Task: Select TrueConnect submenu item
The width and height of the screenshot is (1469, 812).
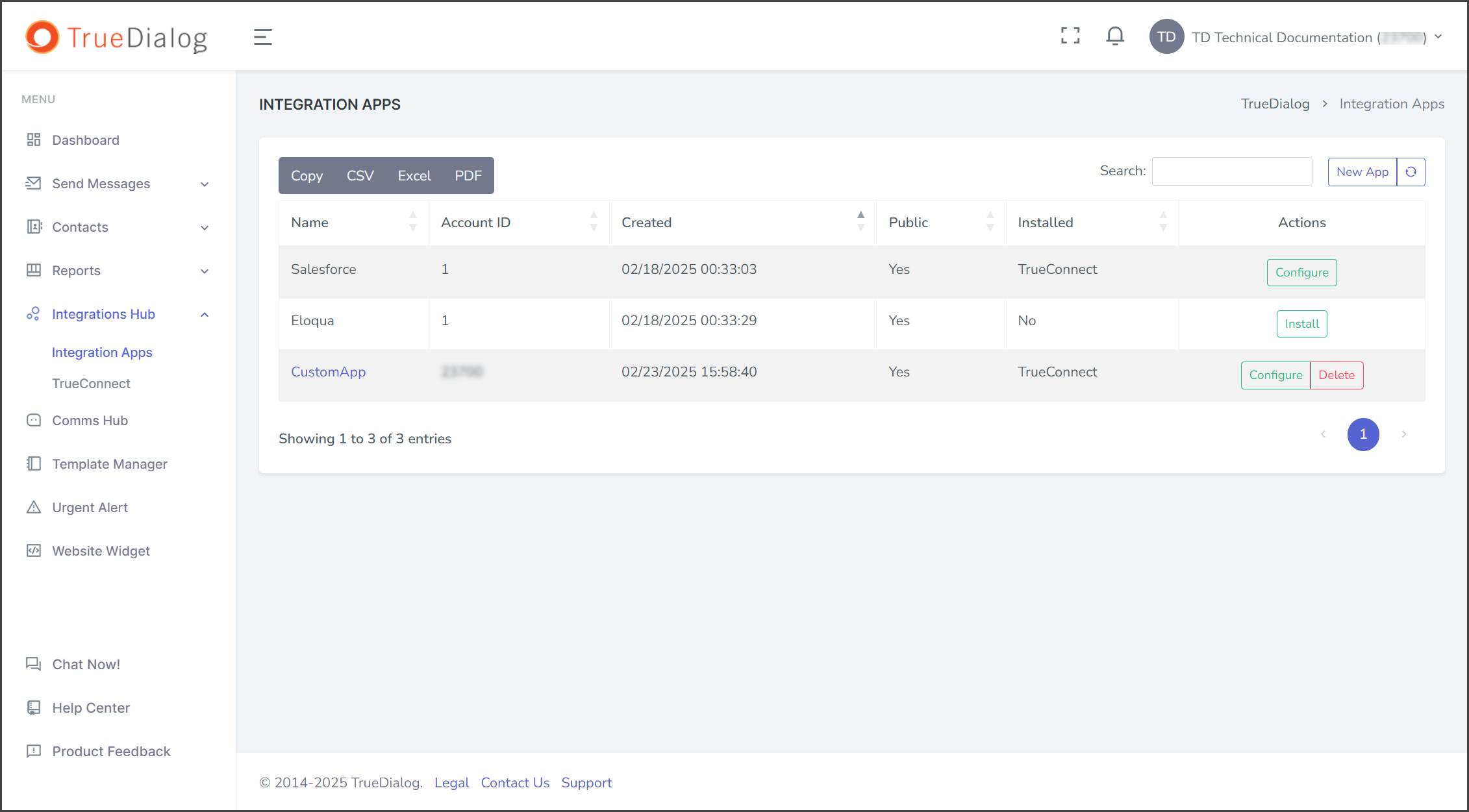Action: click(x=91, y=384)
